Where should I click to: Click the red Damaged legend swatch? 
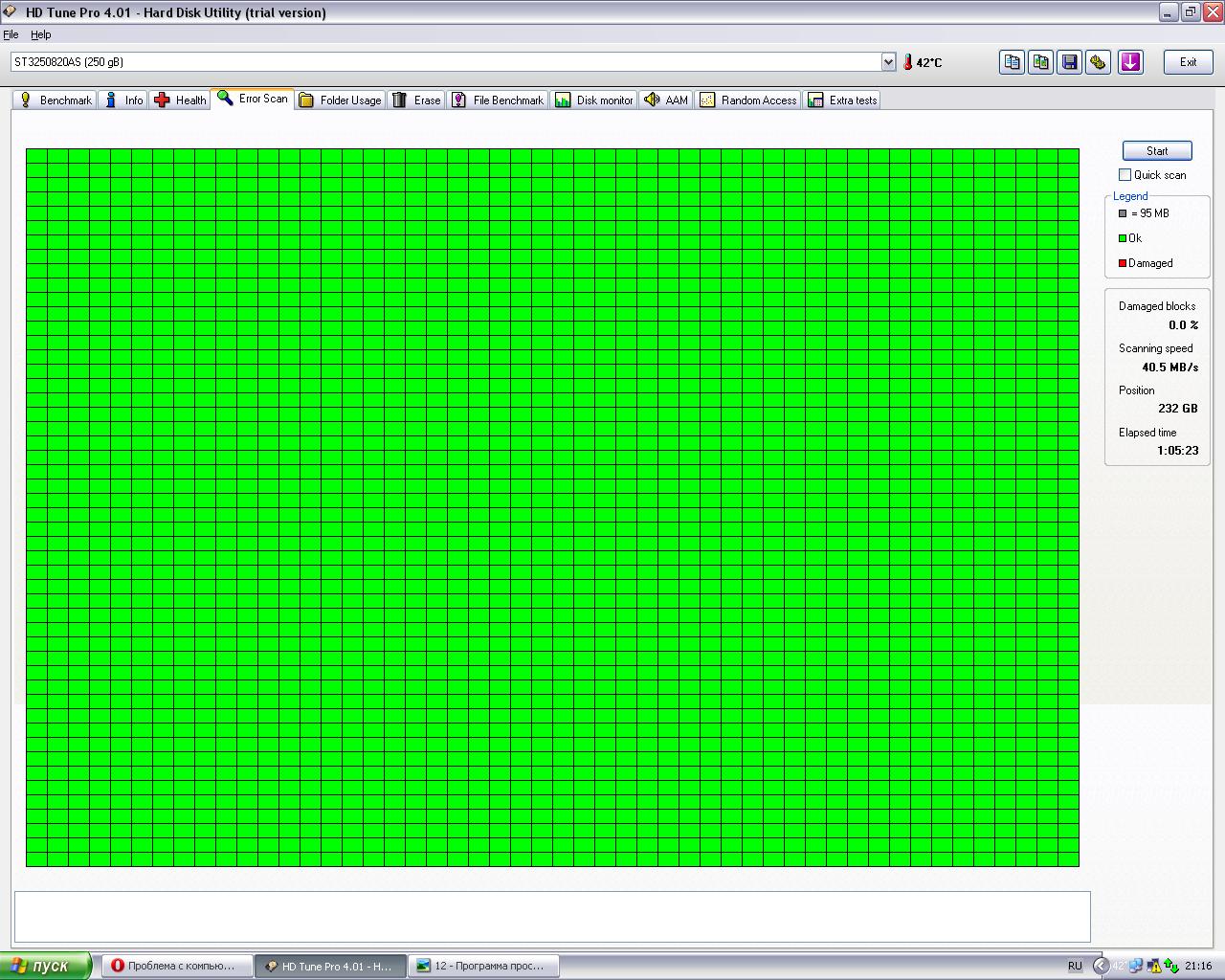pyautogui.click(x=1123, y=263)
